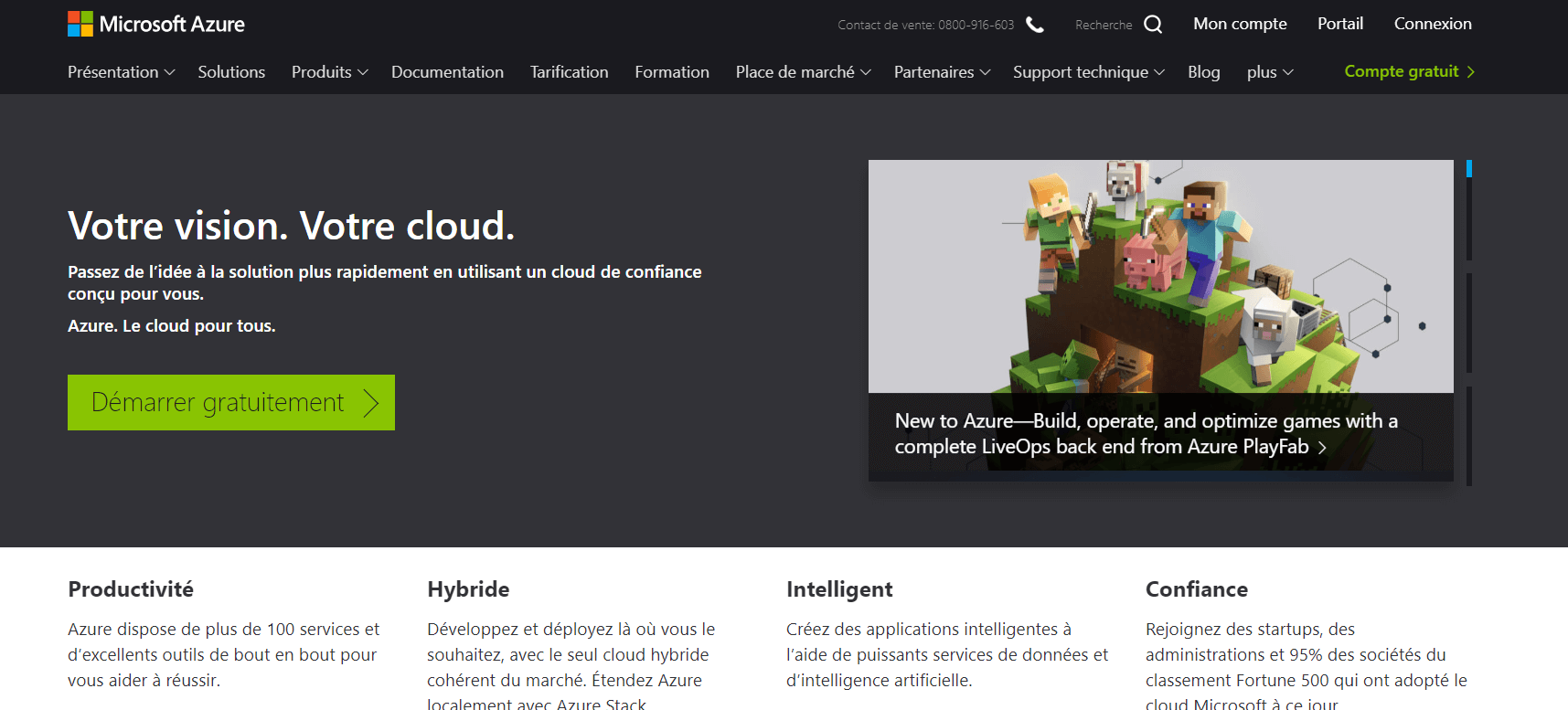Click the chevron after Azure PlayFab text
The image size is (1568, 710).
[x=1321, y=448]
